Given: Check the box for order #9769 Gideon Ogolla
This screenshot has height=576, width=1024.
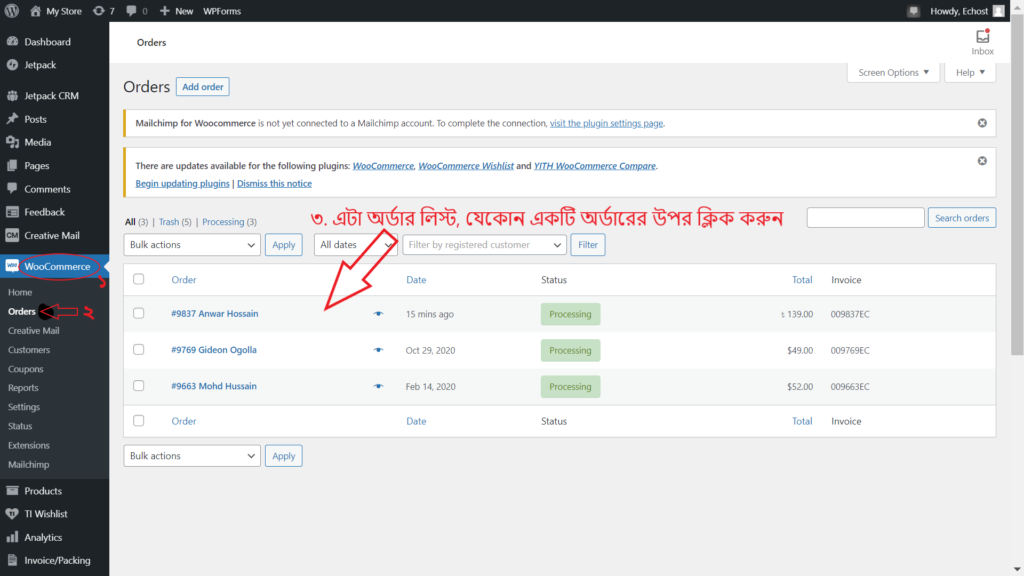Looking at the screenshot, I should (x=138, y=349).
